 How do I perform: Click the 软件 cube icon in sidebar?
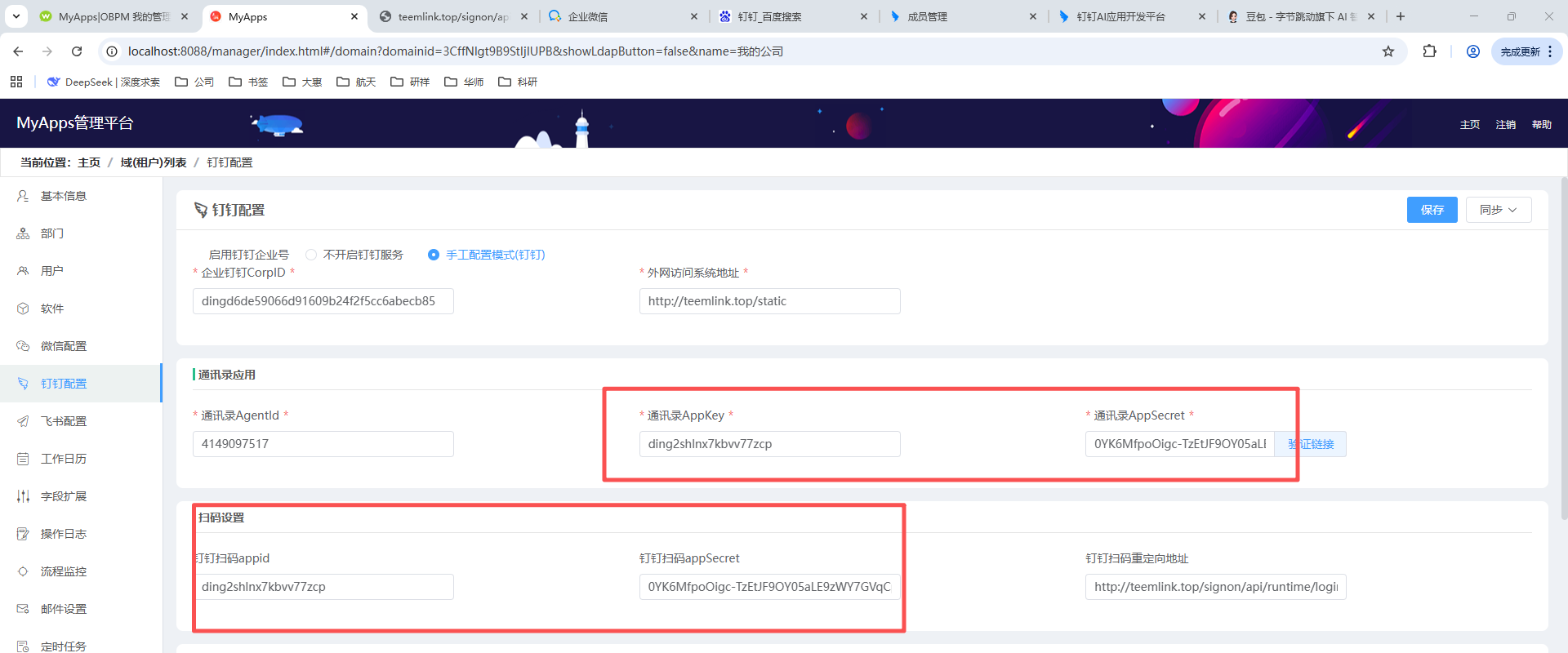point(23,309)
